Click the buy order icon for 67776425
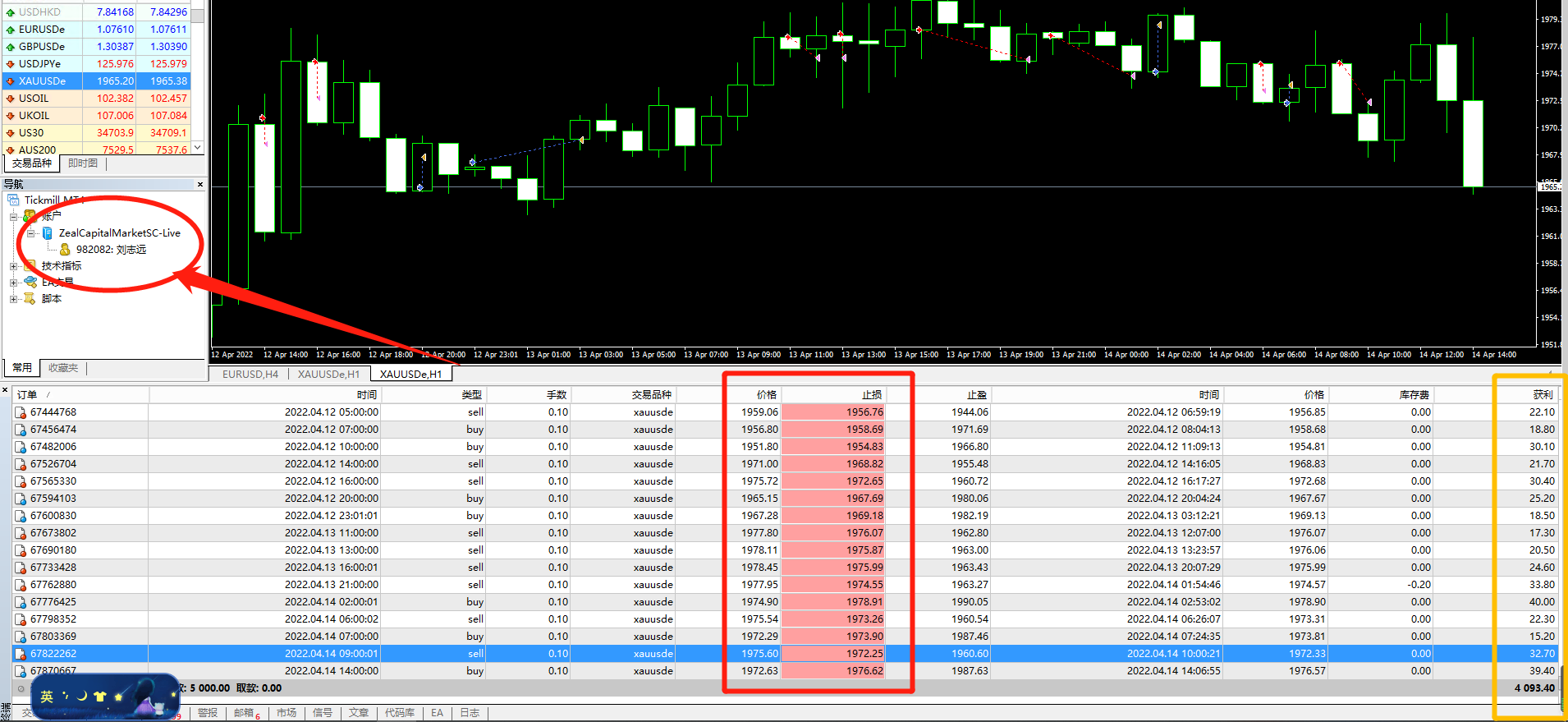The width and height of the screenshot is (1568, 722). tap(21, 602)
